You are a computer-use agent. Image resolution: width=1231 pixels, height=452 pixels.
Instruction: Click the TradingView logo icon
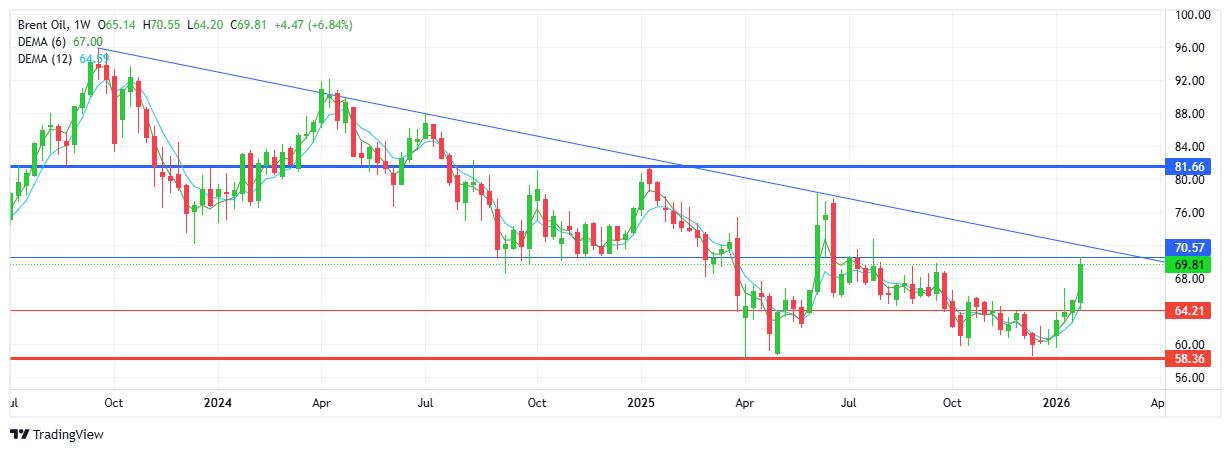point(19,435)
